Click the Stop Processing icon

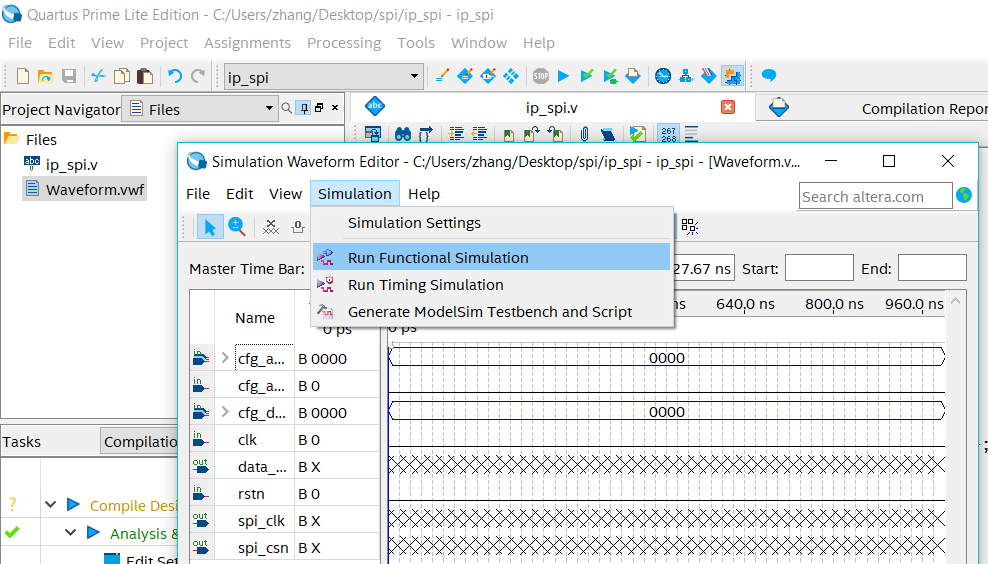pyautogui.click(x=541, y=76)
